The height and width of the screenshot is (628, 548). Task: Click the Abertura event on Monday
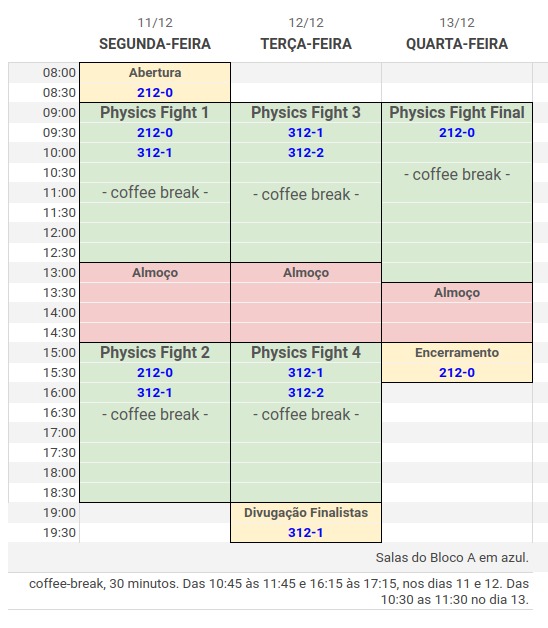click(x=155, y=73)
